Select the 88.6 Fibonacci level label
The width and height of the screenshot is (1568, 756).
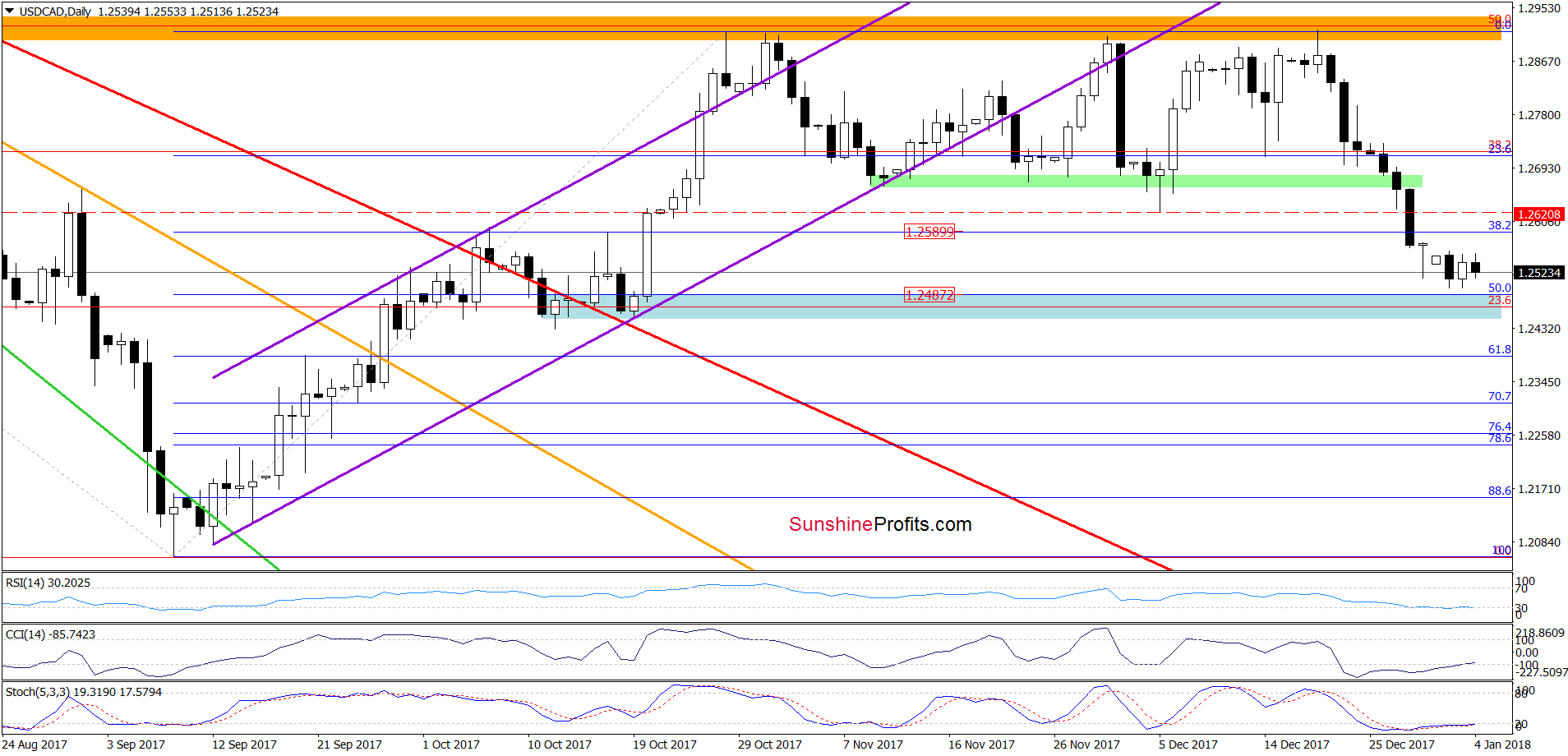coord(1500,491)
